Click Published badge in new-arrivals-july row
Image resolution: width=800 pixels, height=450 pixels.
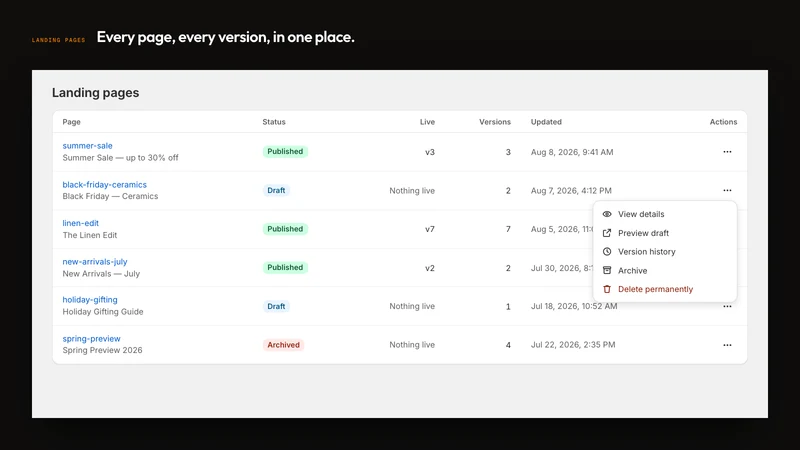(x=285, y=267)
